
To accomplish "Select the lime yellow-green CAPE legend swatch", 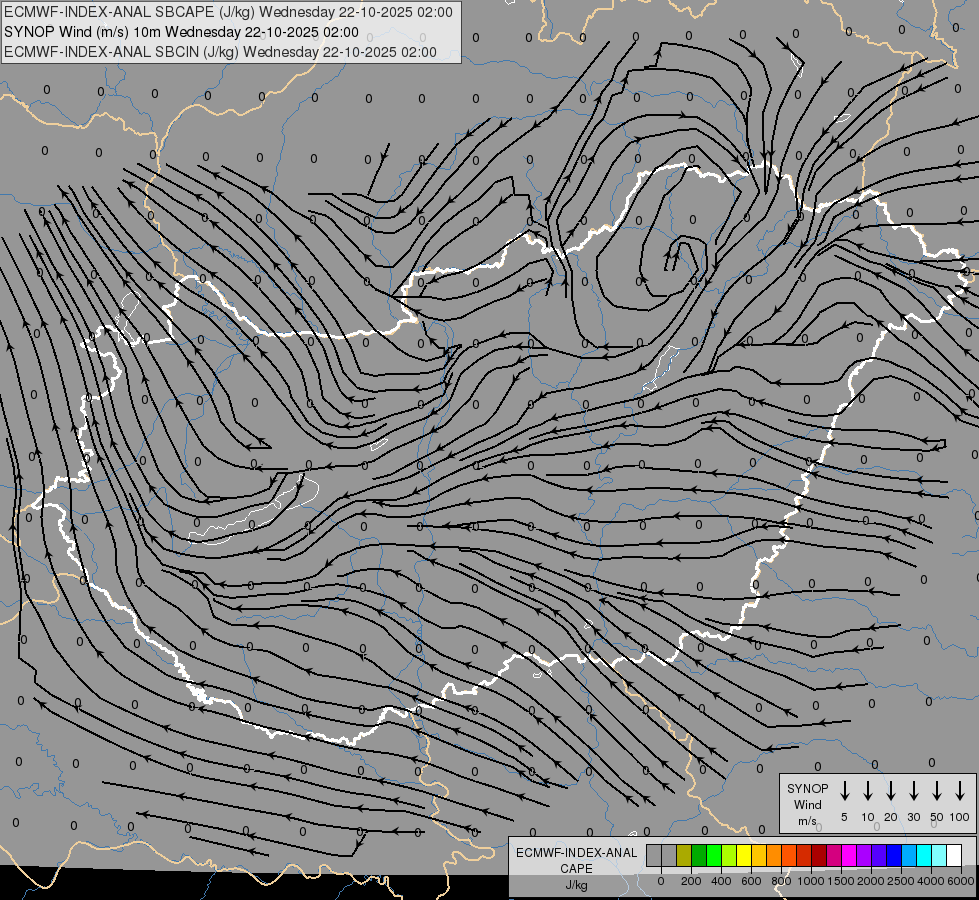I will (x=729, y=855).
